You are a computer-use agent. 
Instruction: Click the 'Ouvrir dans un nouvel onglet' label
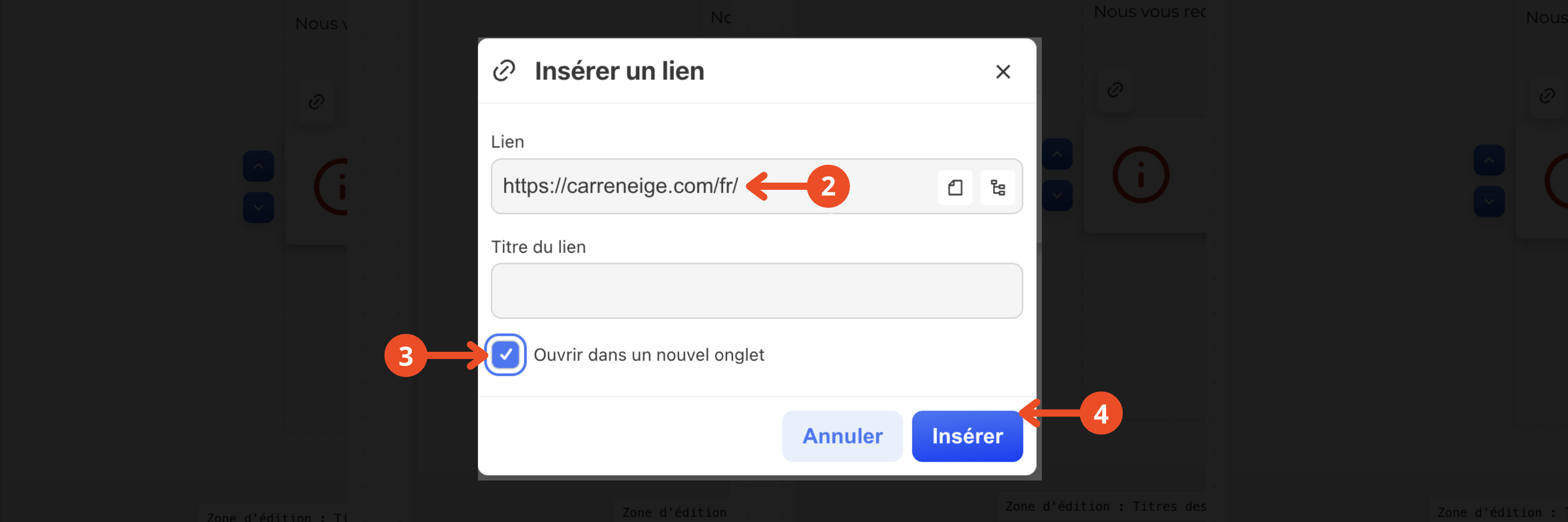pyautogui.click(x=648, y=354)
